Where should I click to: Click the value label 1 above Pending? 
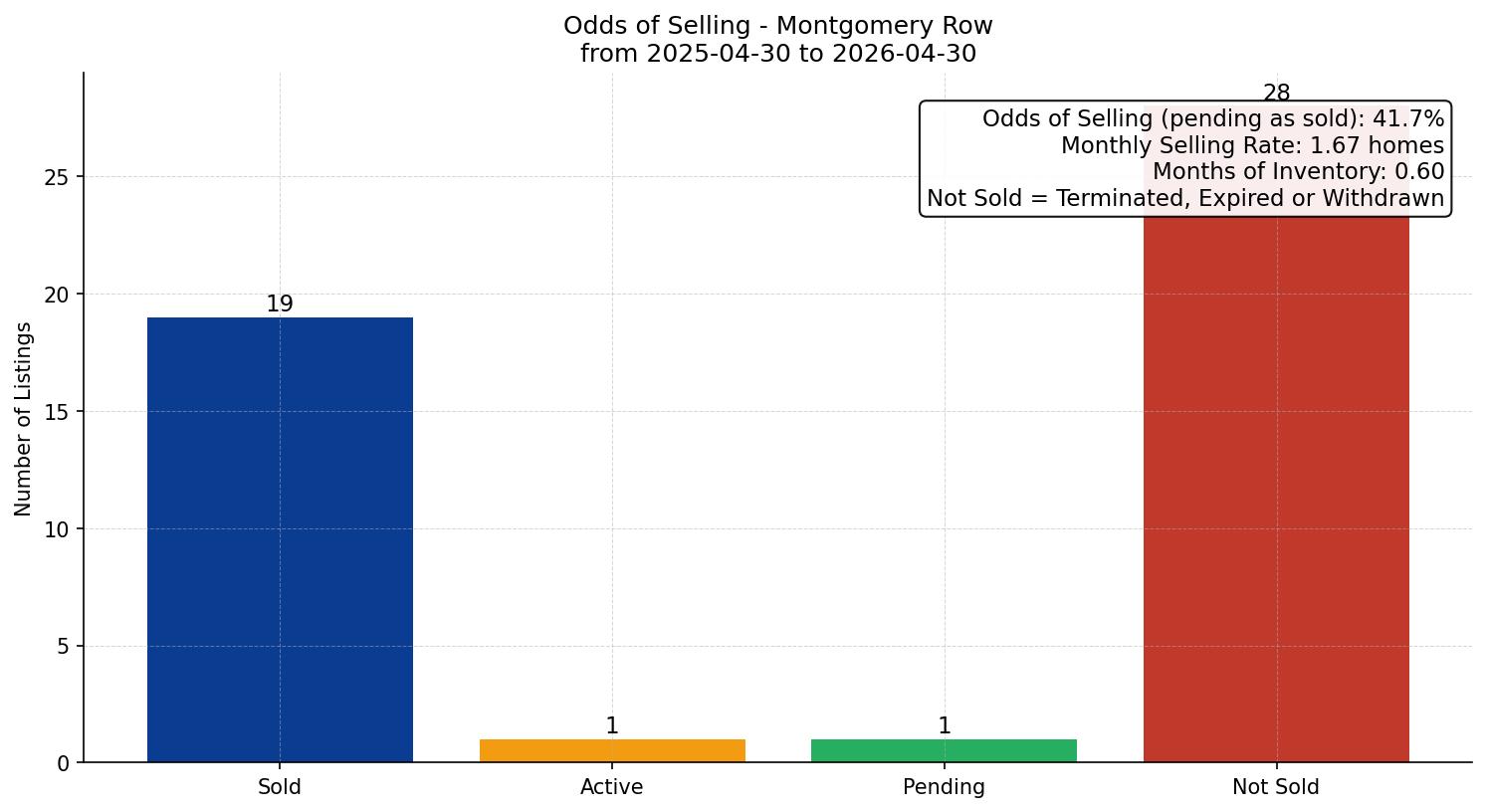944,726
